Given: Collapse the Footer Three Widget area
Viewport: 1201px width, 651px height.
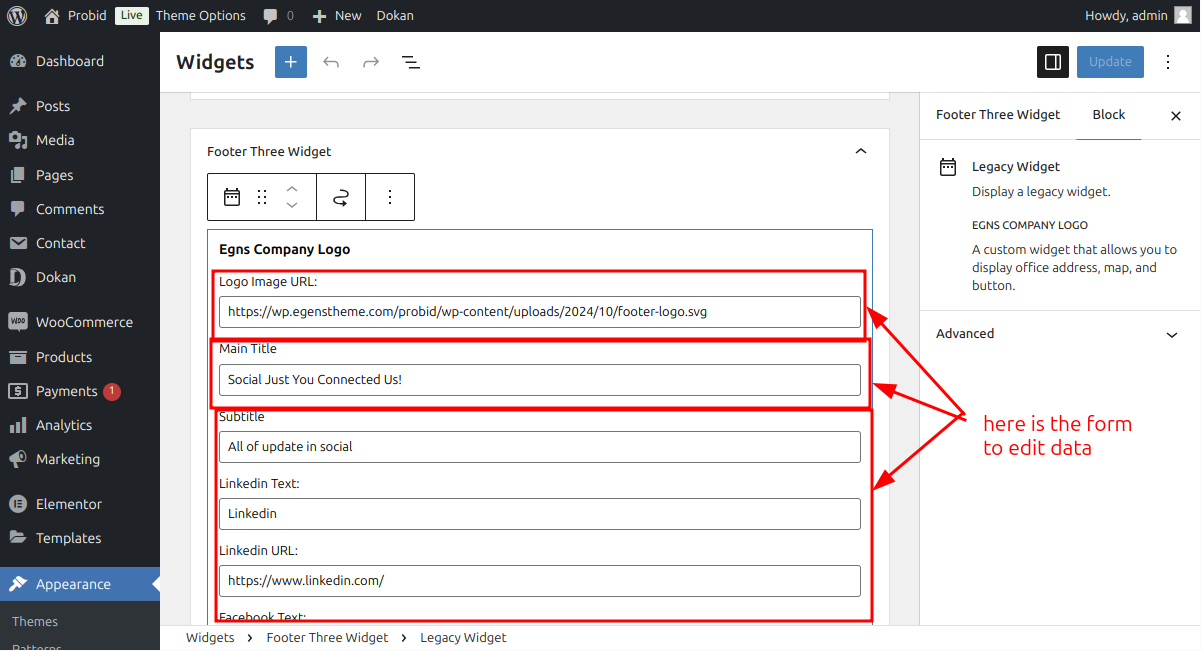Looking at the screenshot, I should pos(861,151).
